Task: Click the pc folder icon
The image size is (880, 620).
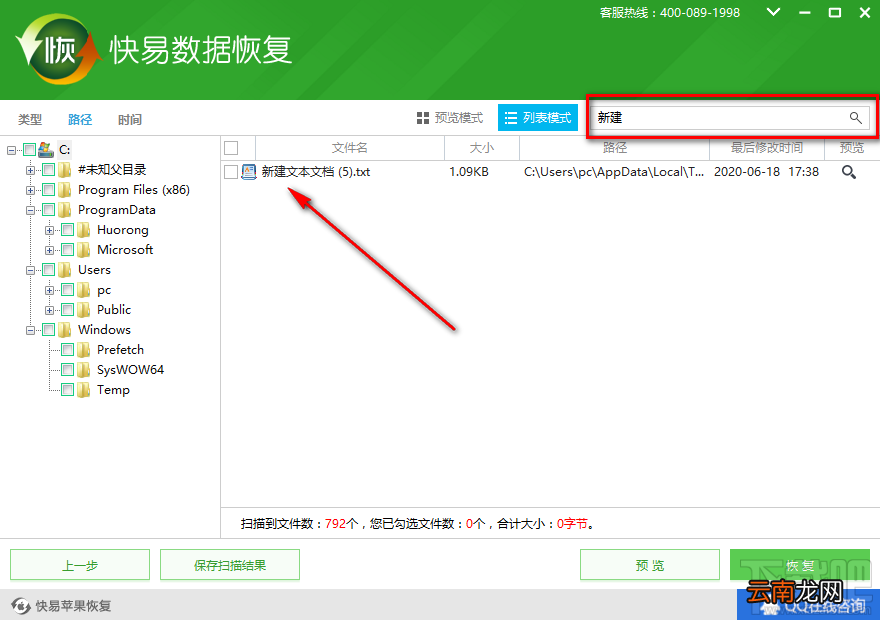Action: click(84, 290)
